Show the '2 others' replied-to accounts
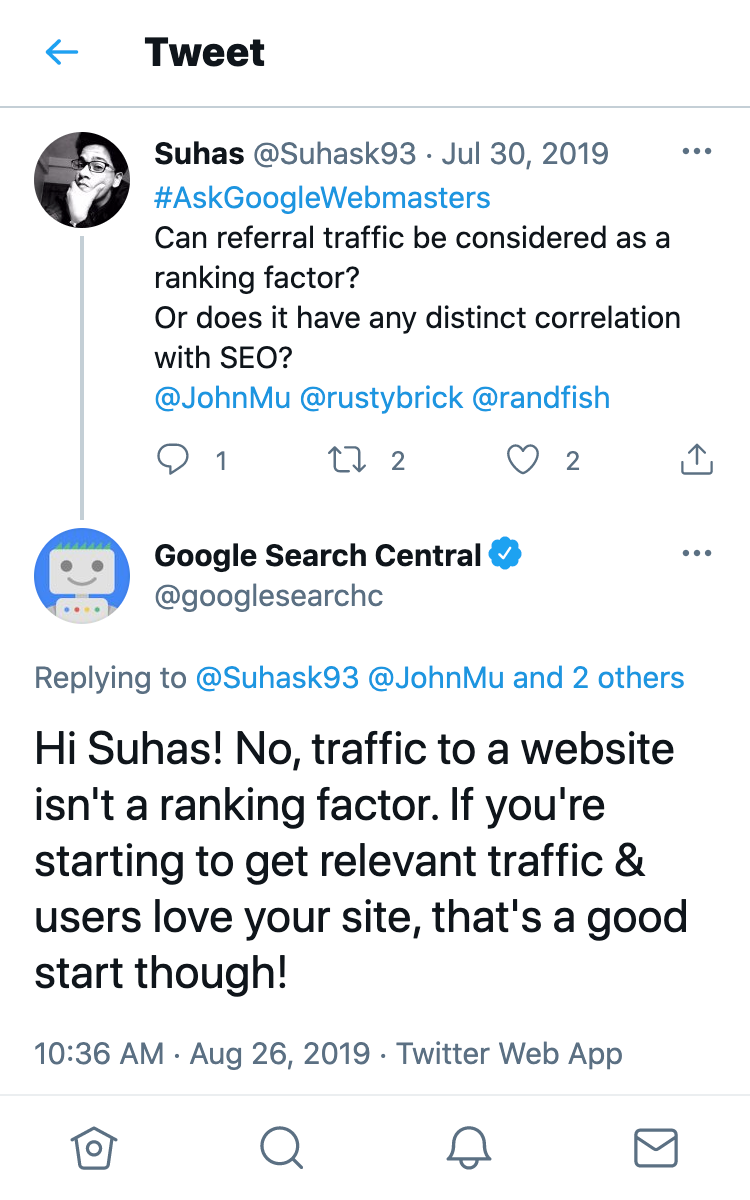 [x=628, y=678]
